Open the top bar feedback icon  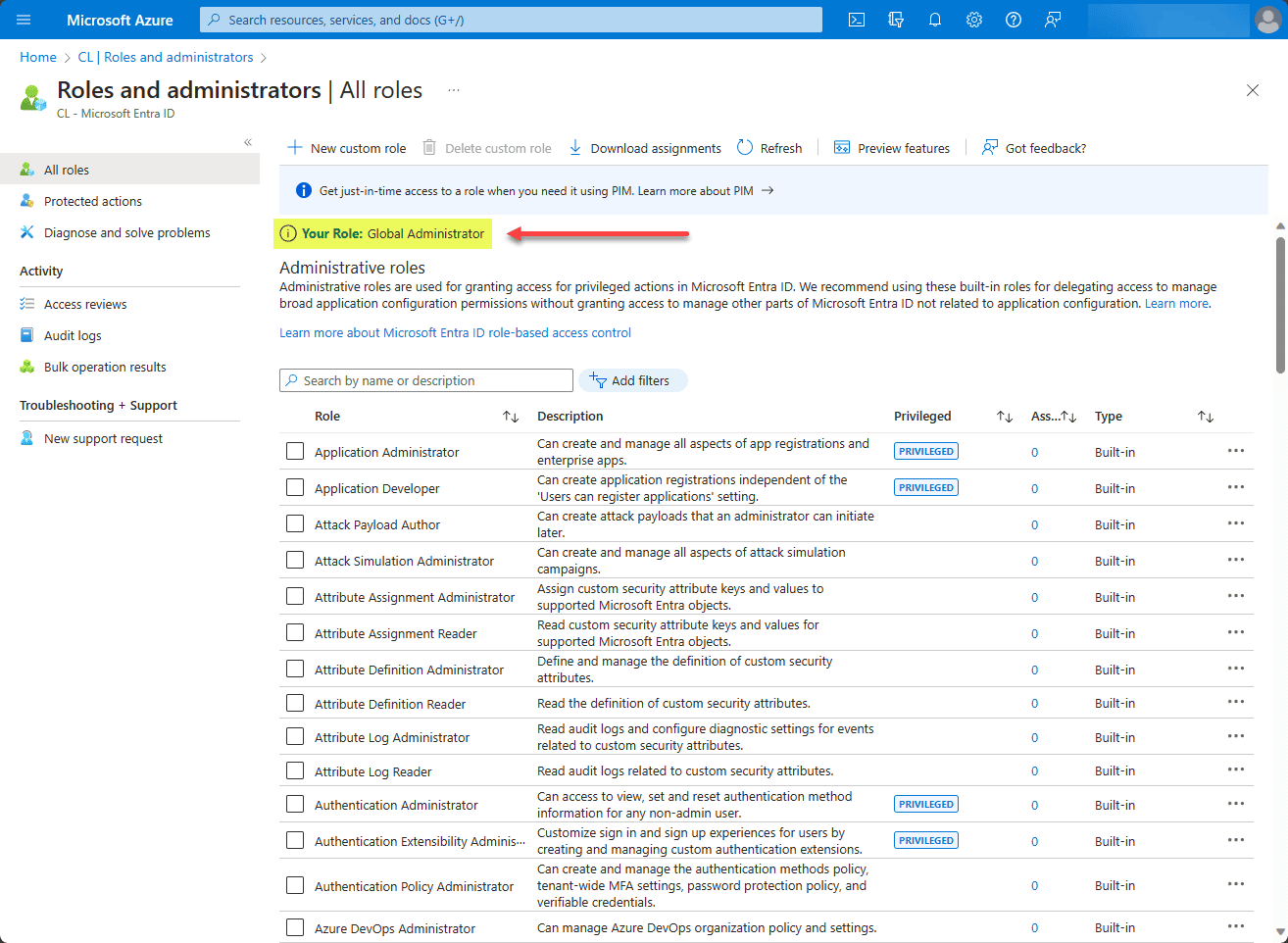point(1053,20)
